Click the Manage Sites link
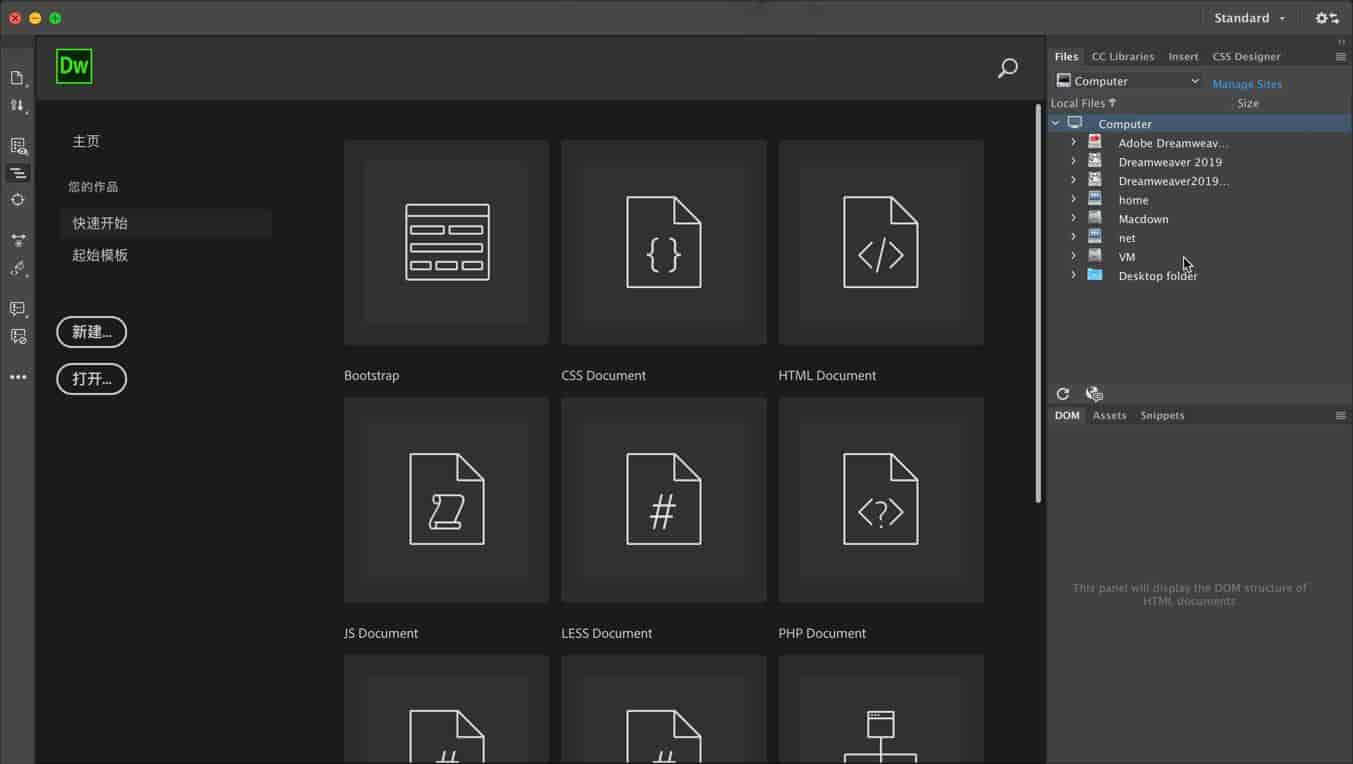 [1246, 84]
